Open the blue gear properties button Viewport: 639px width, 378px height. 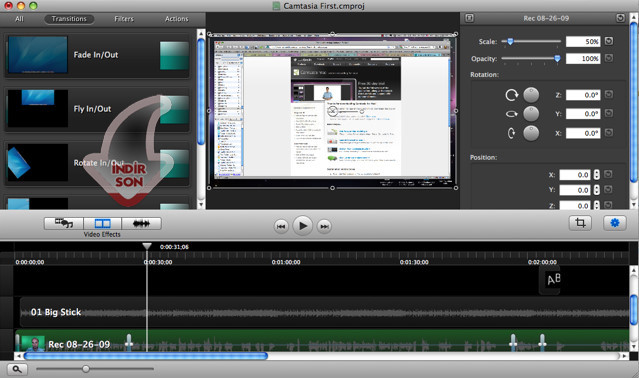tap(615, 223)
